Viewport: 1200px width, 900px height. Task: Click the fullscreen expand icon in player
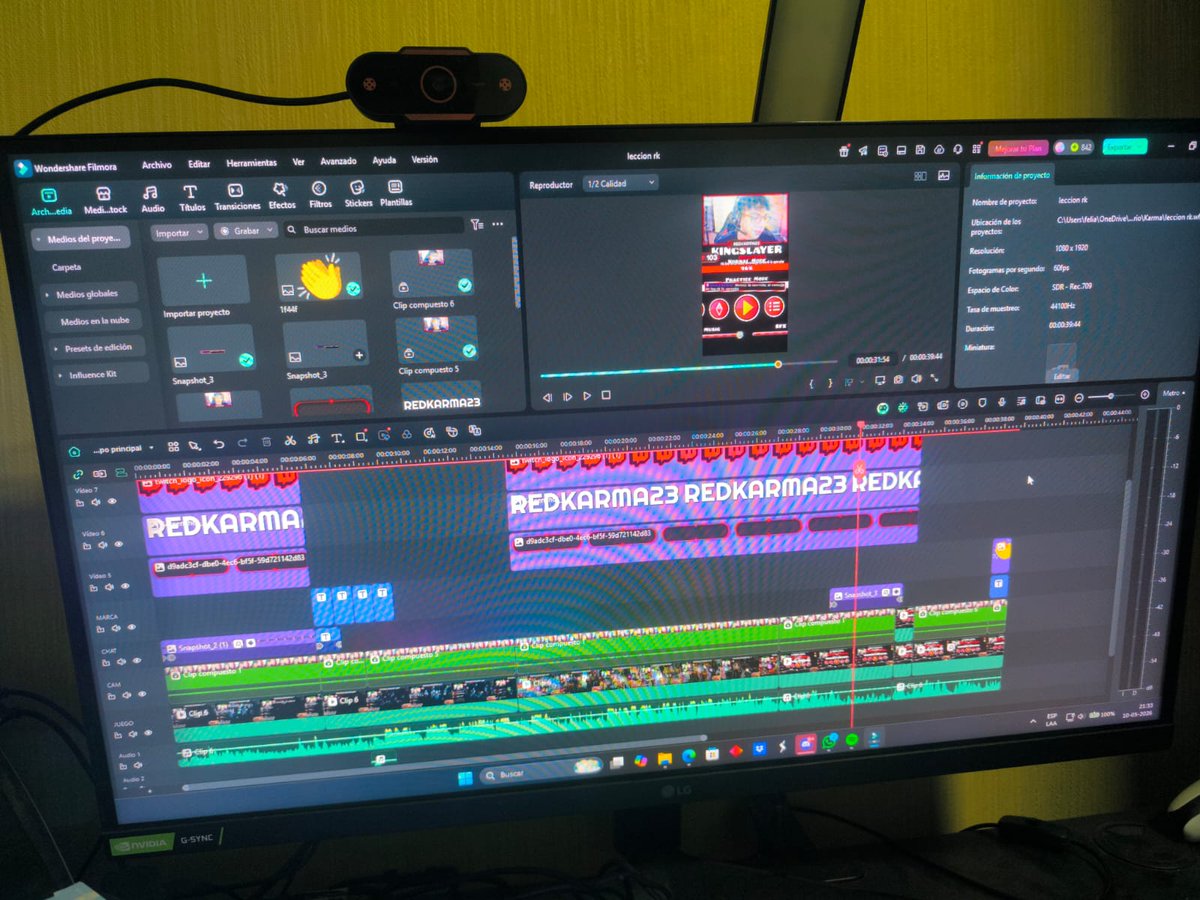pos(934,378)
